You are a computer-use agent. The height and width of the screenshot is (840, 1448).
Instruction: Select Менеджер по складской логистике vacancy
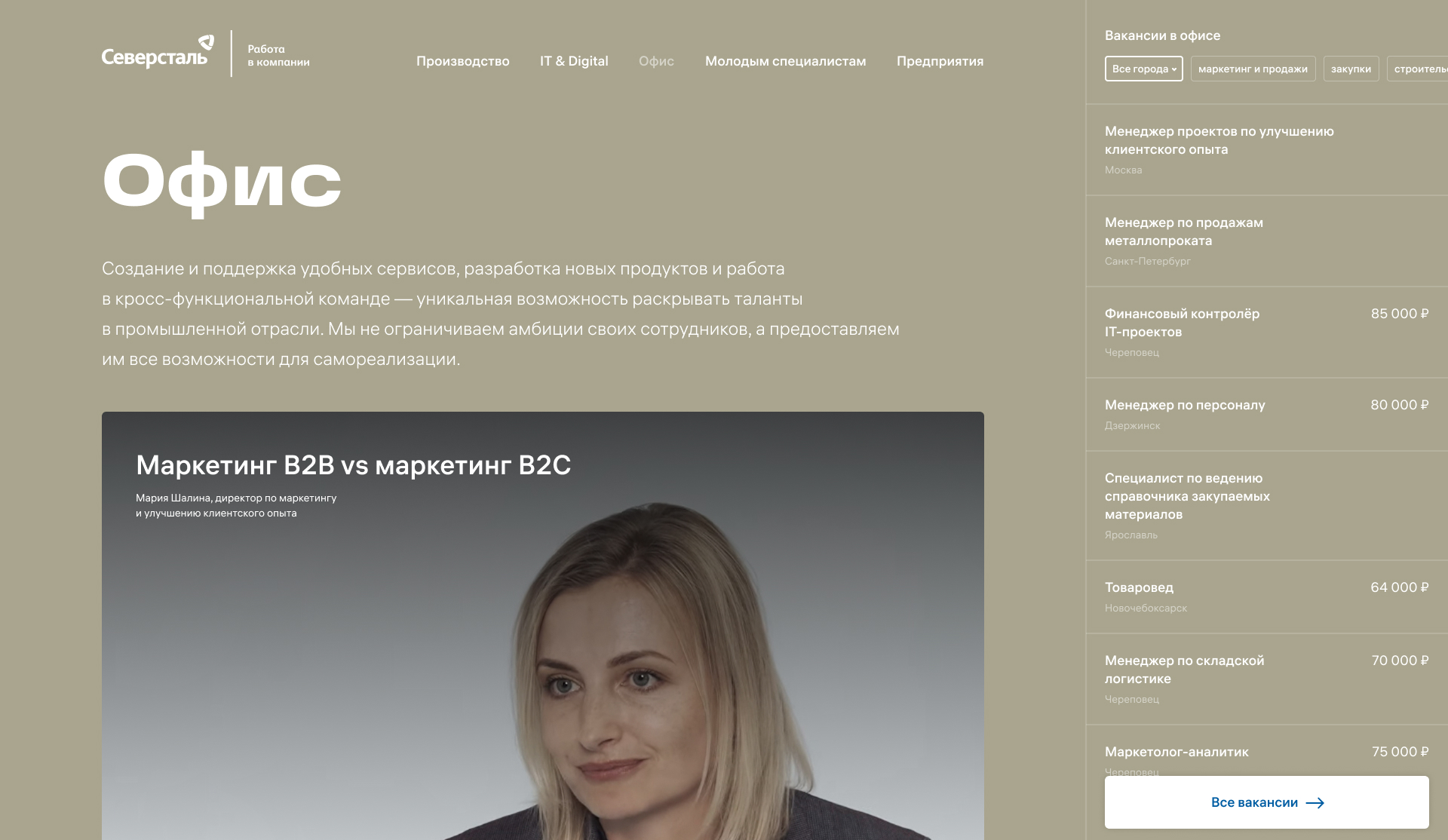(x=1266, y=679)
